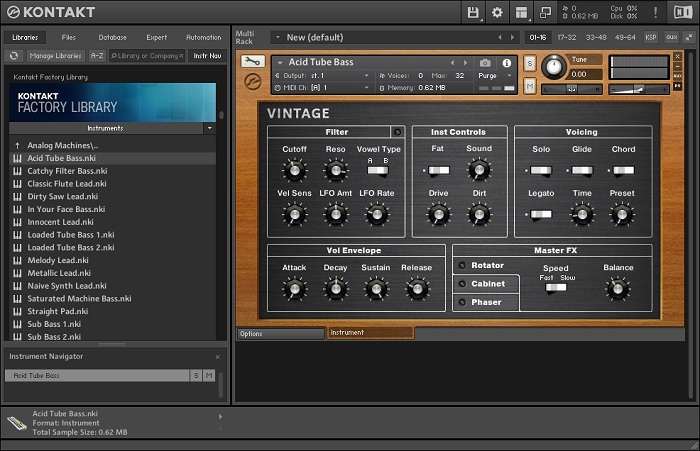Click the instrument volume slider
The image size is (700, 451).
pyautogui.click(x=638, y=90)
